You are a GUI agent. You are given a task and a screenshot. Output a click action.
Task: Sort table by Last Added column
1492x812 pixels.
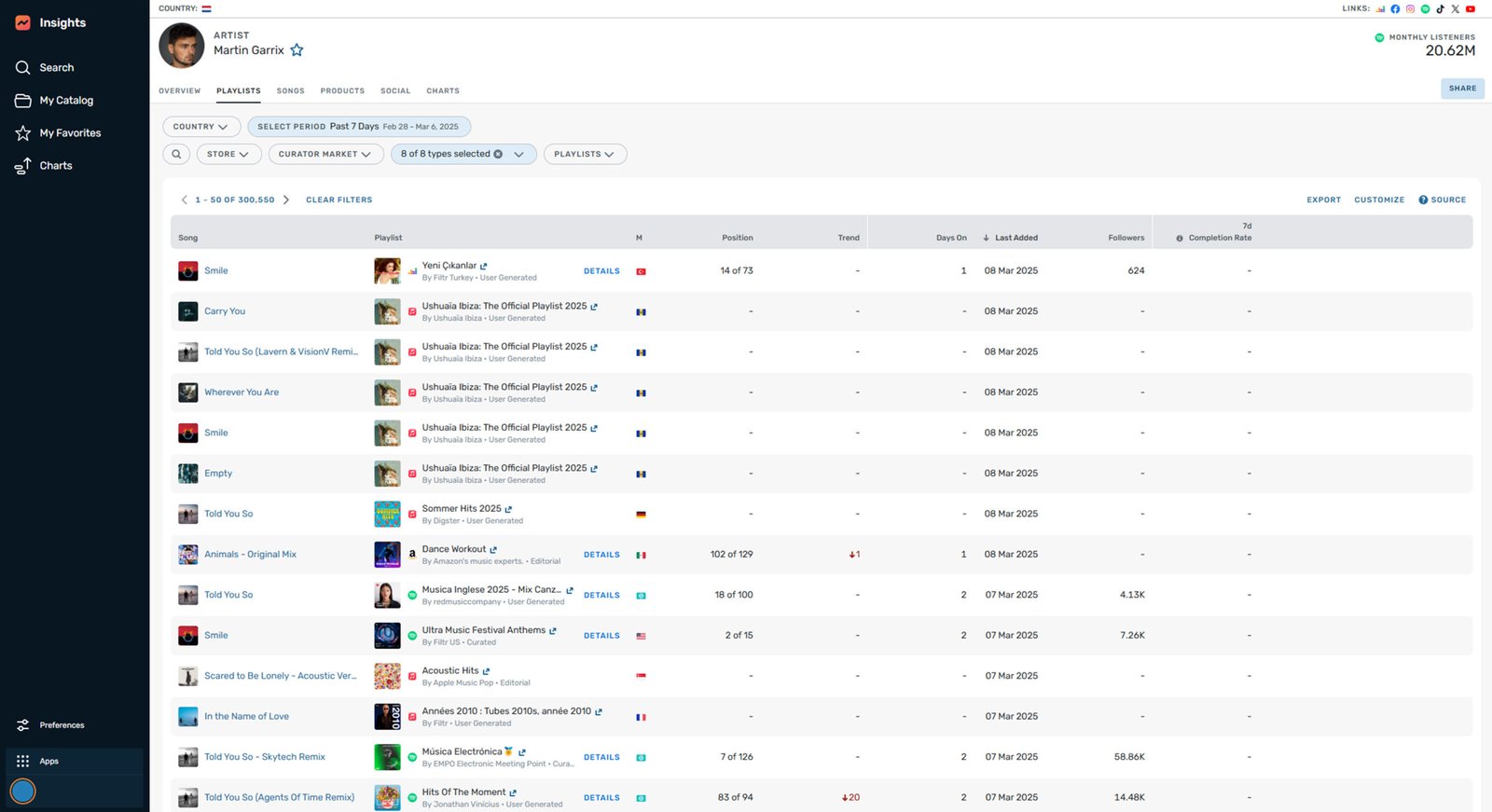click(1015, 238)
